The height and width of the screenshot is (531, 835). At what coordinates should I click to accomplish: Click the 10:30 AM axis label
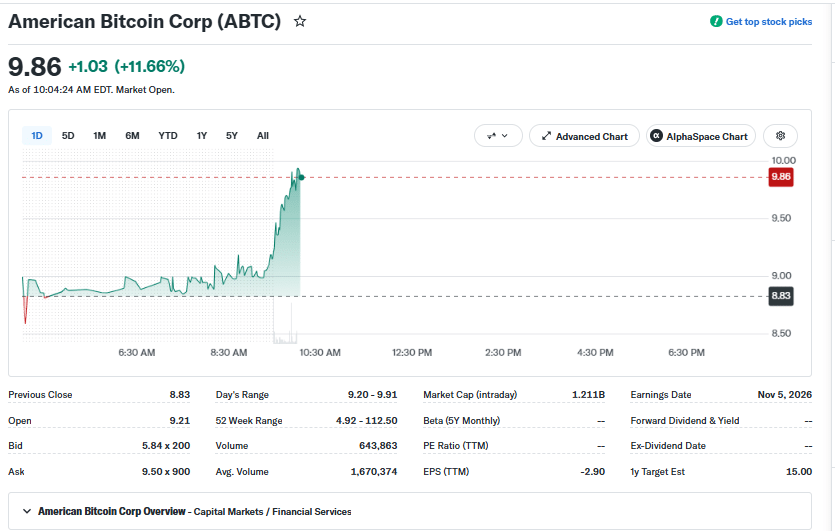320,353
